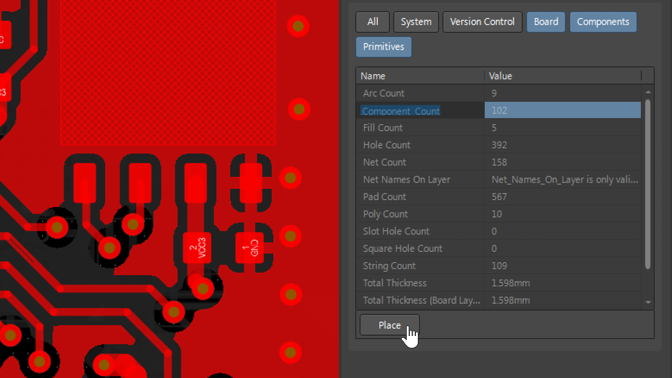Image resolution: width=672 pixels, height=378 pixels.
Task: Click the scrollbar up arrow
Action: [648, 92]
